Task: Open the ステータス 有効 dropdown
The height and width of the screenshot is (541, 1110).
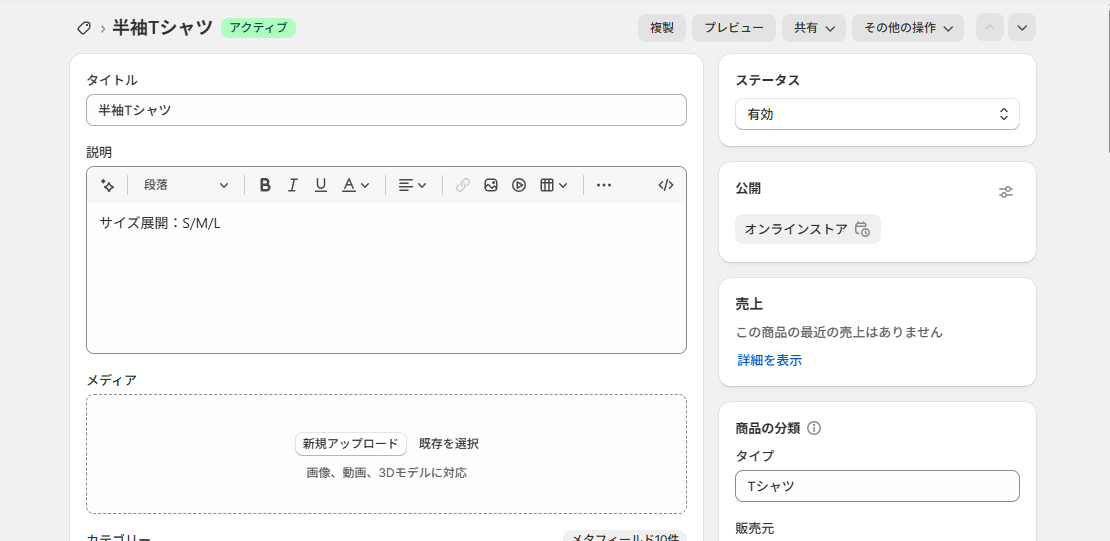Action: point(877,114)
